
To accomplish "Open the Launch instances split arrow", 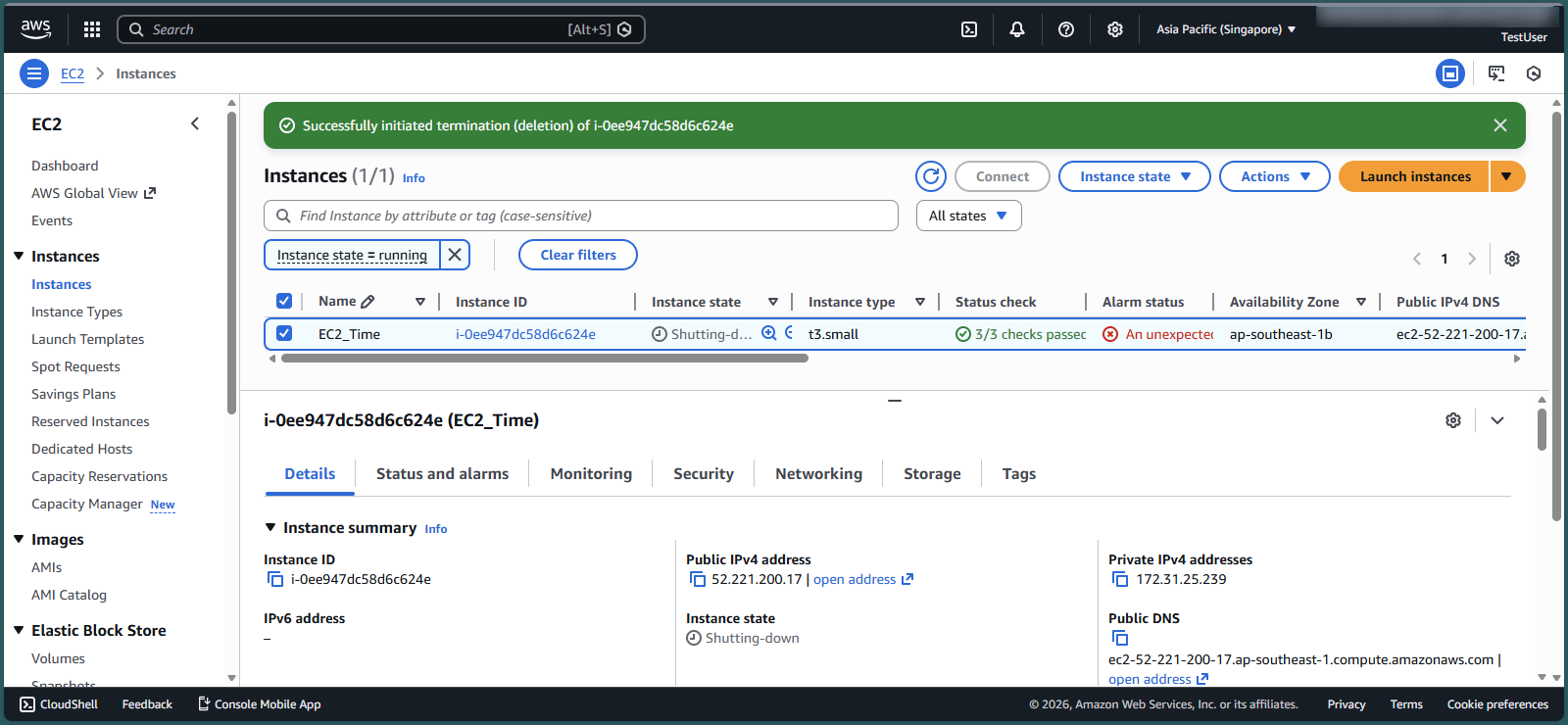I will pyautogui.click(x=1507, y=176).
